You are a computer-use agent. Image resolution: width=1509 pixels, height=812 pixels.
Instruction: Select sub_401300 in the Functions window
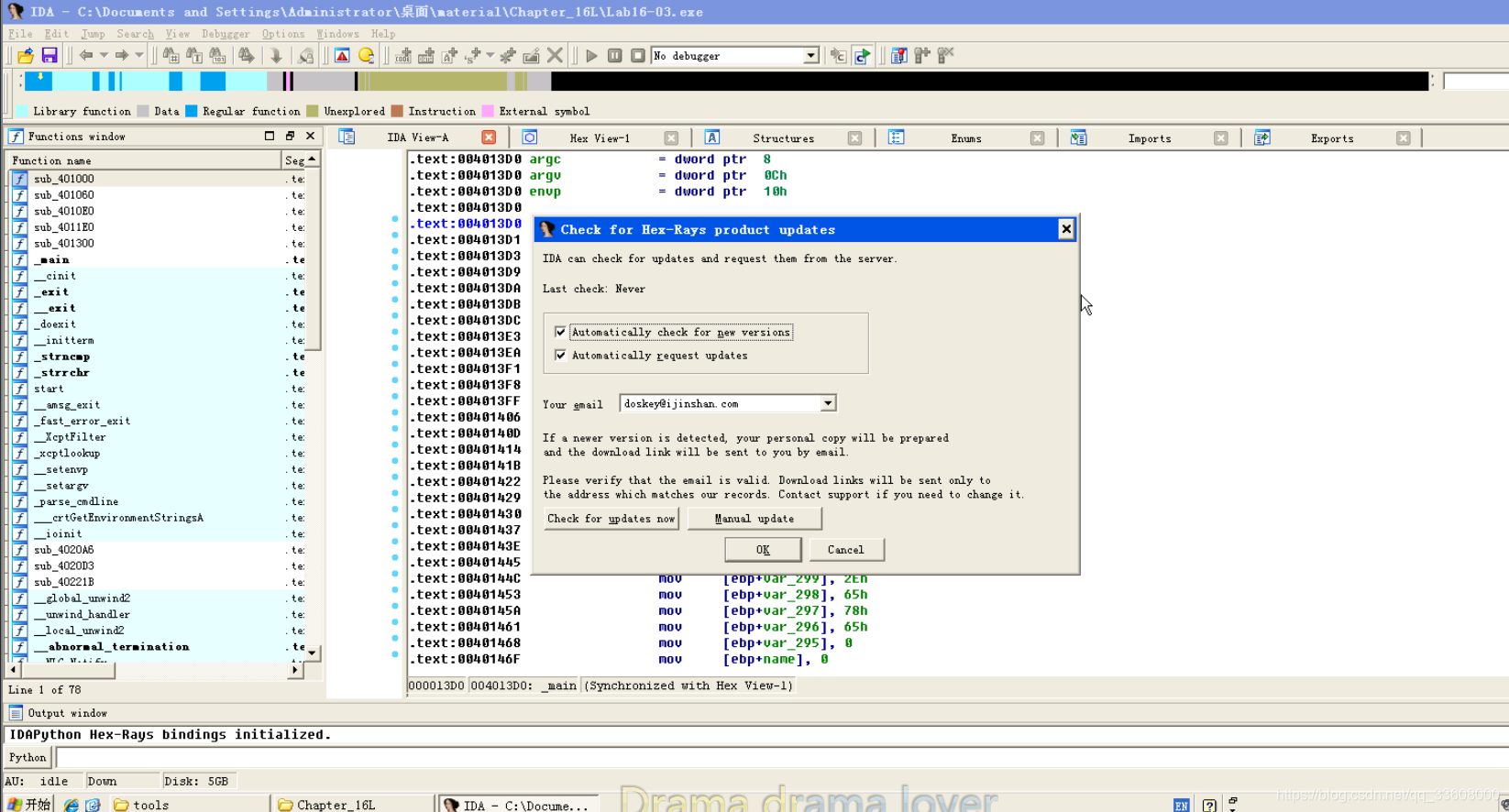click(x=63, y=243)
